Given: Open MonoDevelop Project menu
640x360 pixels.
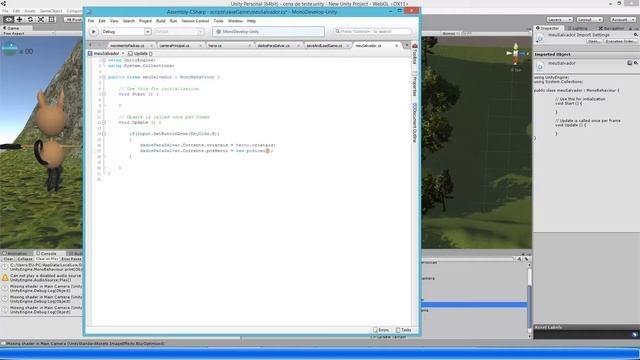Looking at the screenshot, I should pyautogui.click(x=145, y=21).
